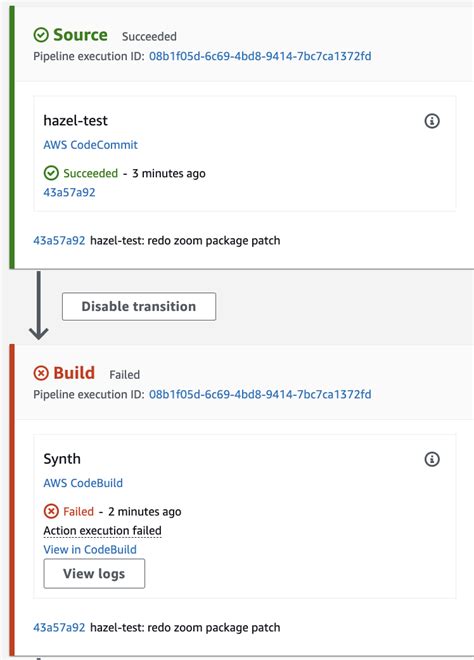Open info icon for hazel-test action
This screenshot has height=660, width=474.
(431, 121)
